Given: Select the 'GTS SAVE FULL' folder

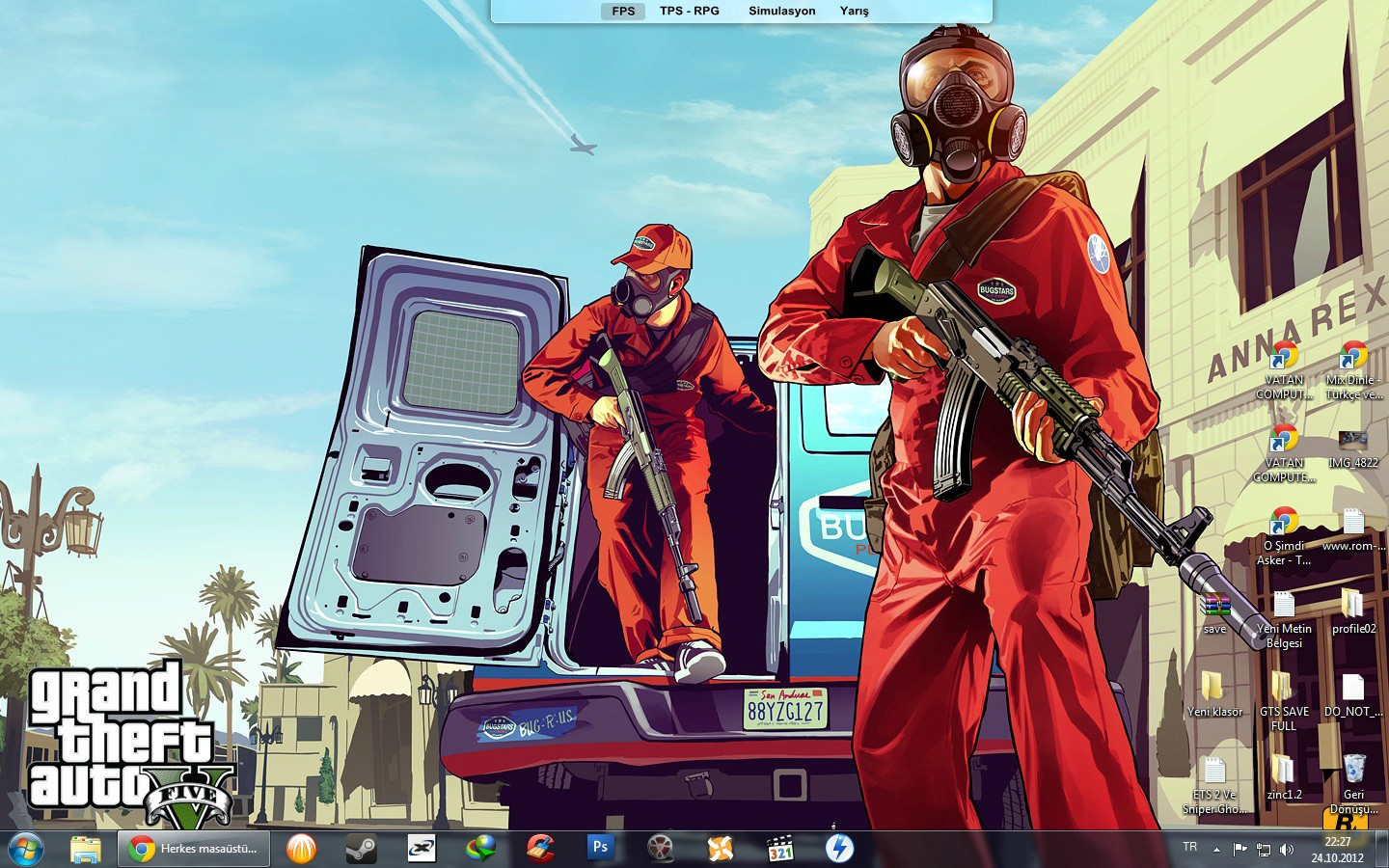Looking at the screenshot, I should tap(1284, 702).
